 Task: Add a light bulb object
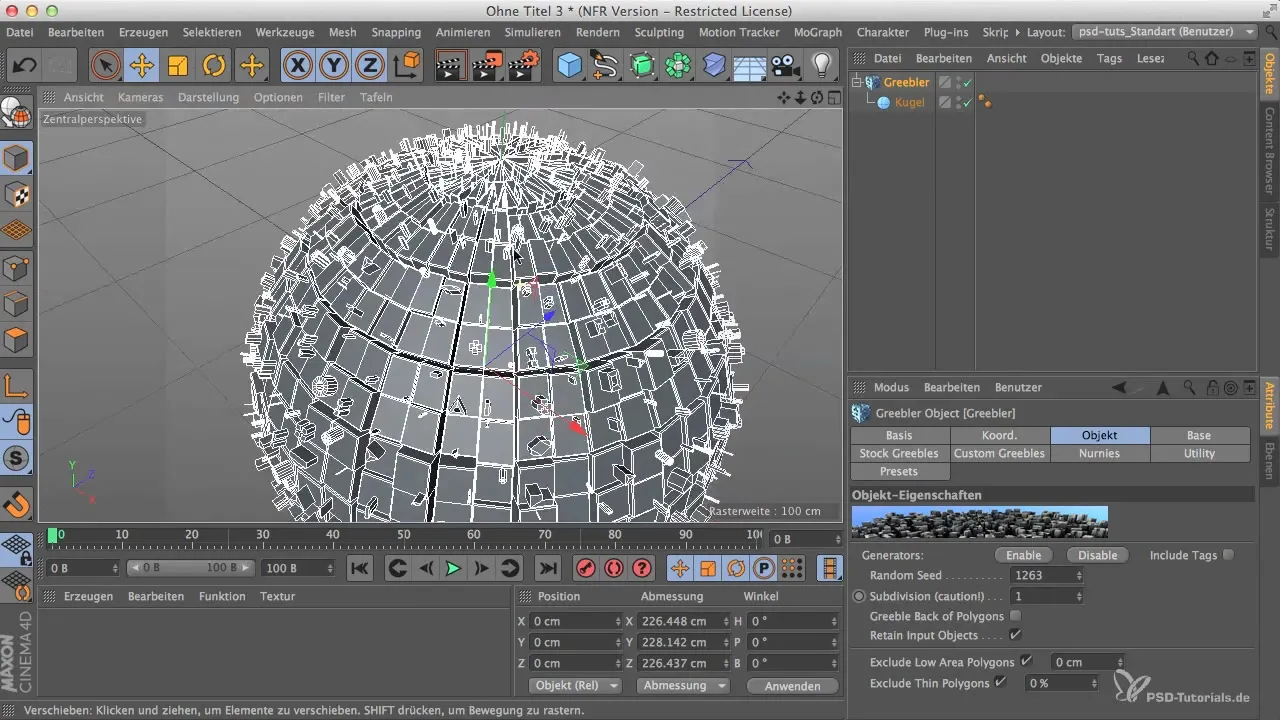[x=822, y=66]
